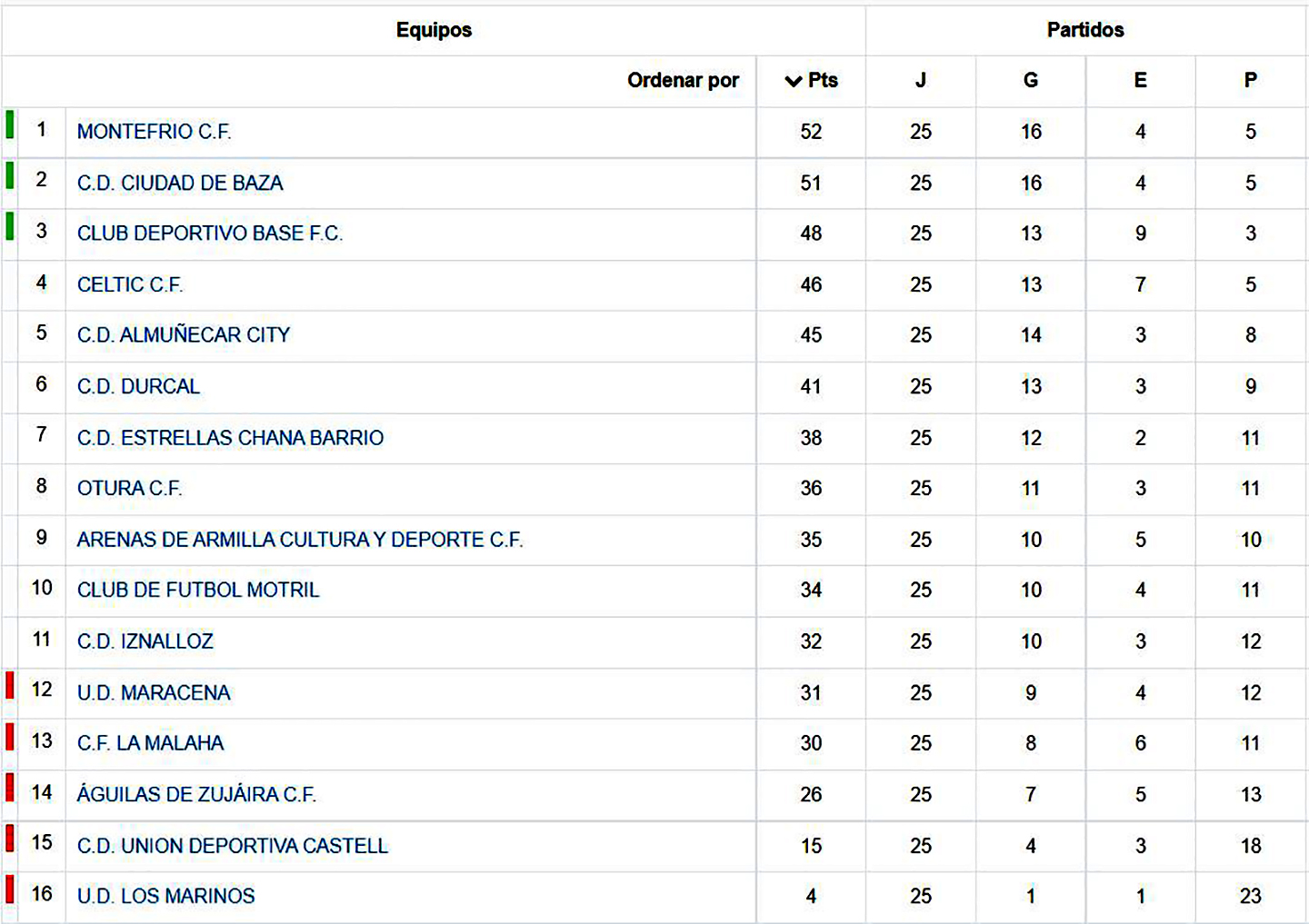Sort by the G column header

point(1030,81)
